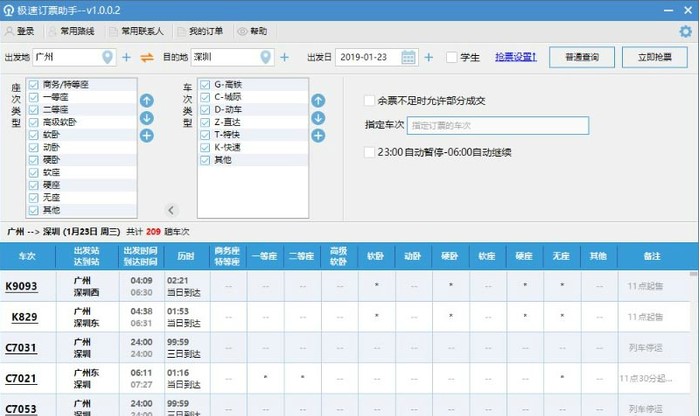Click the 立即抢票 button
Viewport: 700px width, 416px height.
coord(655,58)
